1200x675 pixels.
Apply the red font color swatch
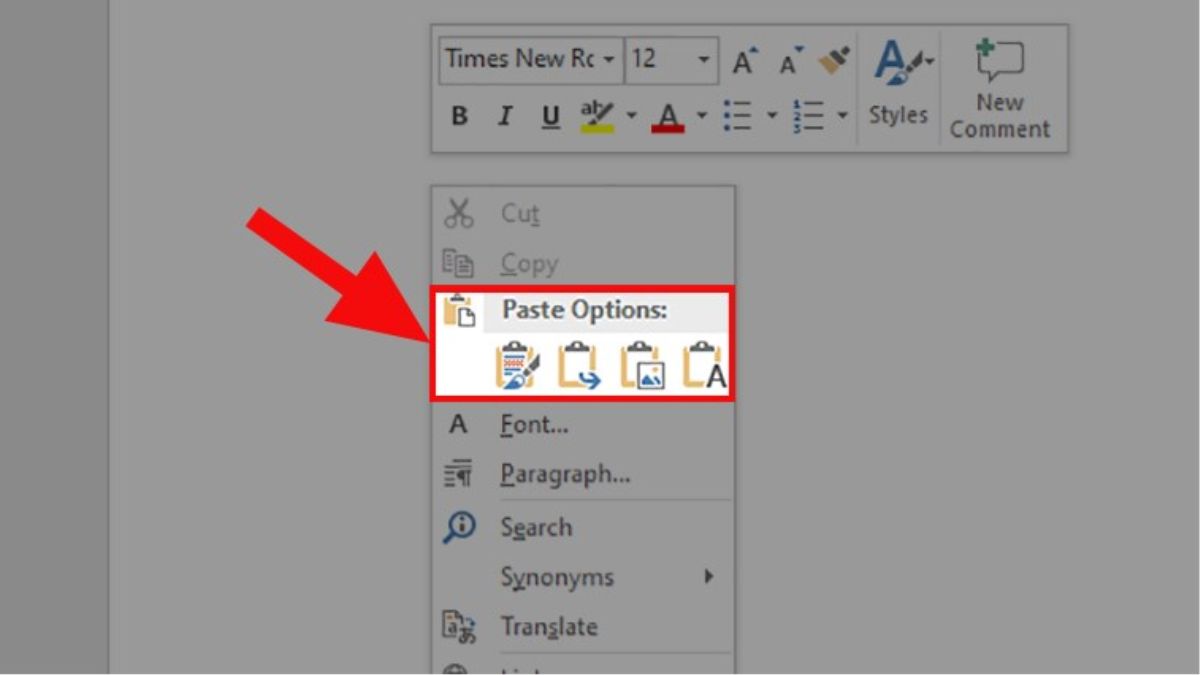click(x=667, y=117)
